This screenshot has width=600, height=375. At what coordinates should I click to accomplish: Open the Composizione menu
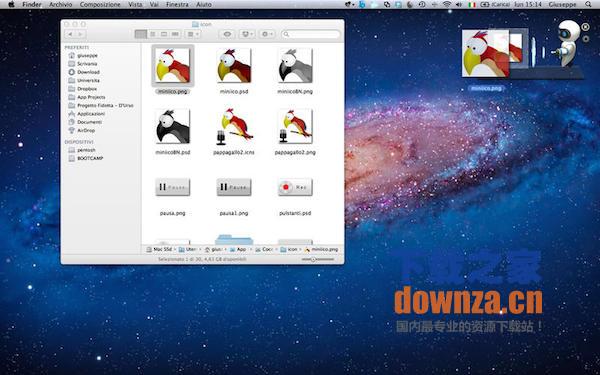pyautogui.click(x=100, y=5)
